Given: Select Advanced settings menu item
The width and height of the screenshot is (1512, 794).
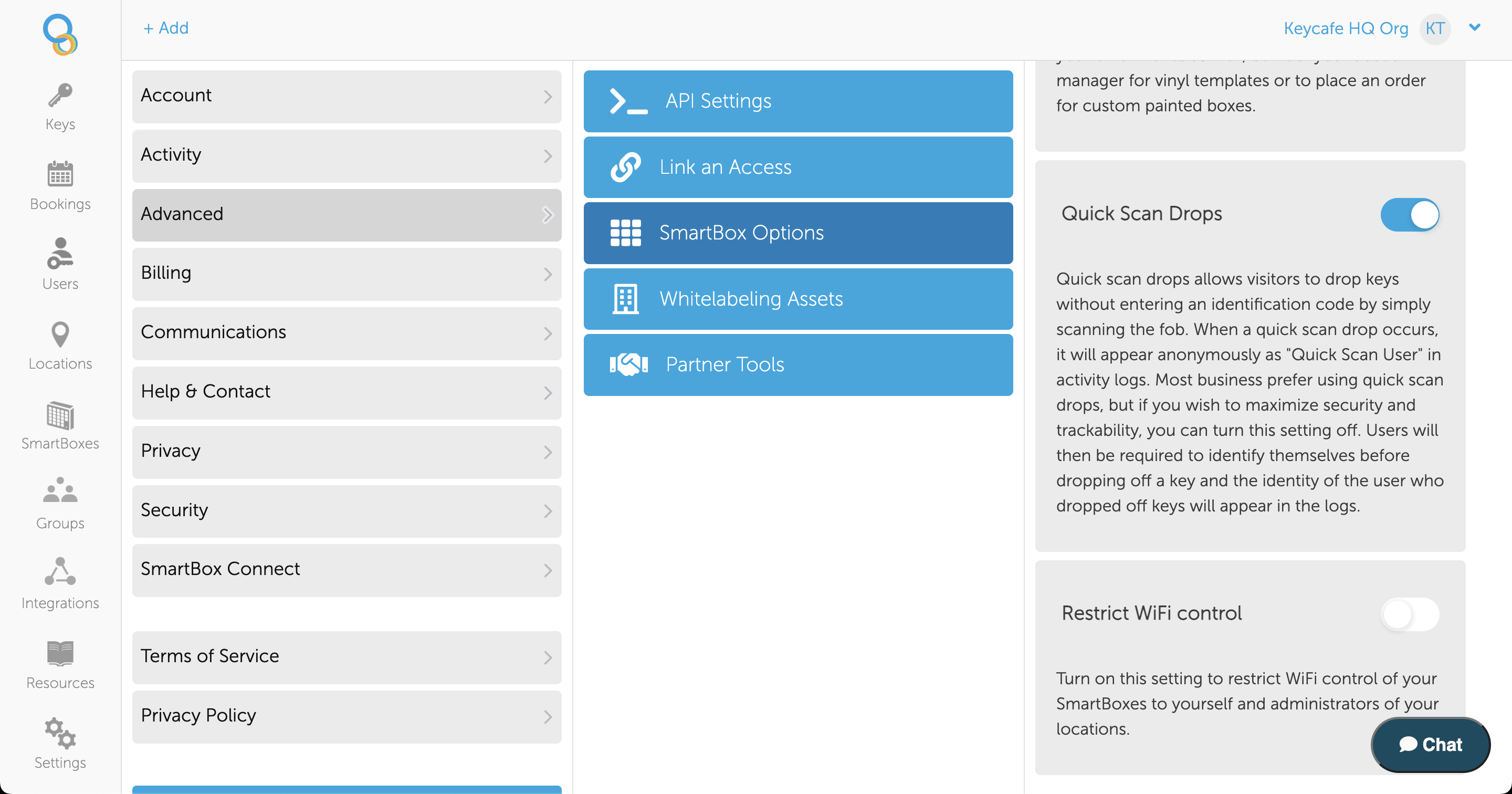Looking at the screenshot, I should click(346, 215).
